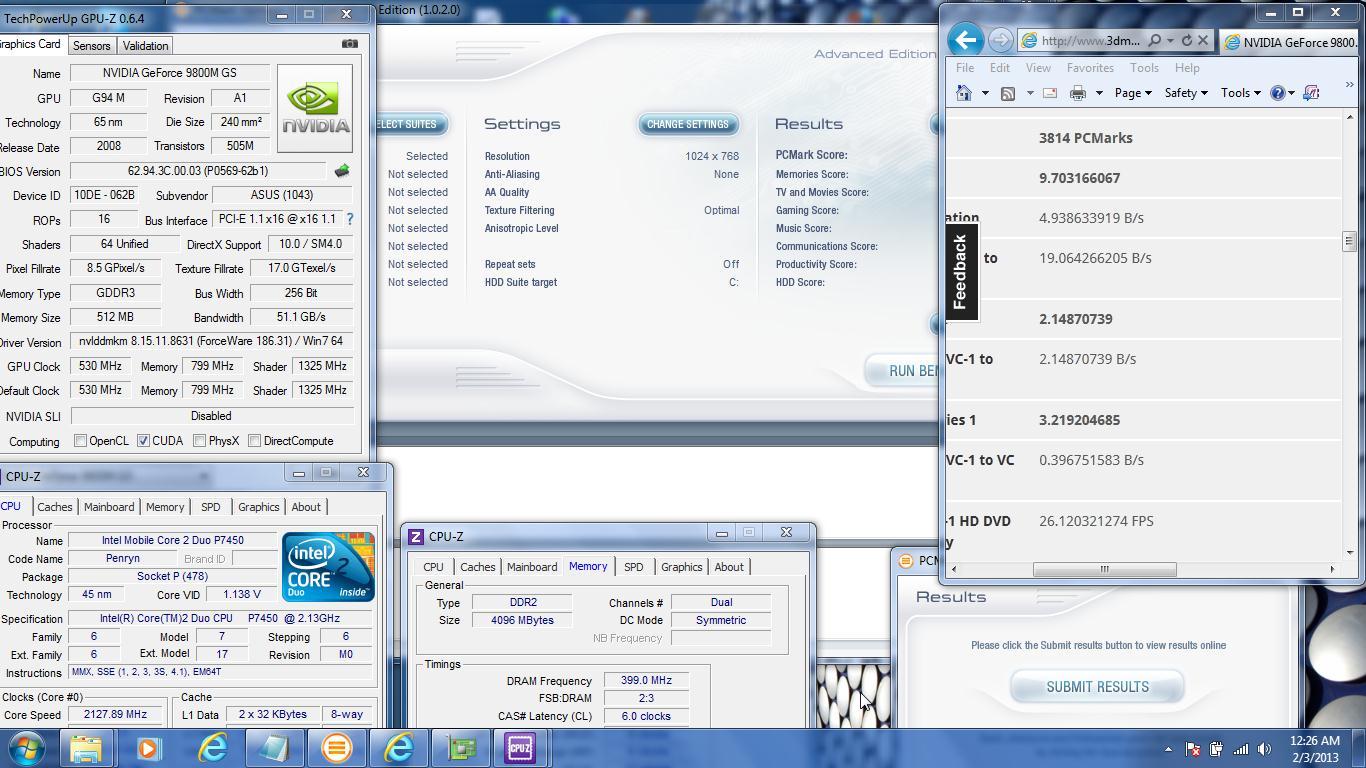
Task: Open the Favorites menu in Internet Explorer
Action: 1090,68
